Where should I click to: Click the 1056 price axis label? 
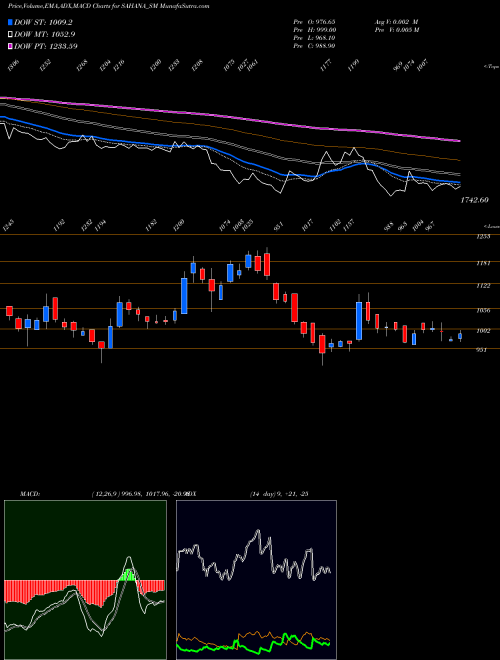(483, 311)
